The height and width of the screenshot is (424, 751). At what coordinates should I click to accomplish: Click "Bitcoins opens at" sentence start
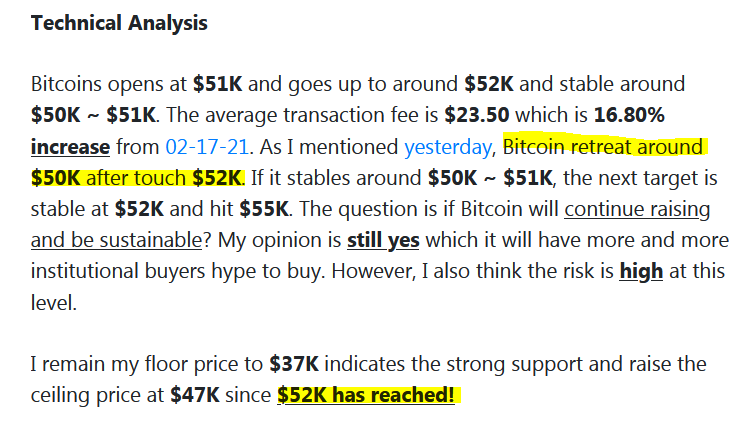tap(109, 85)
